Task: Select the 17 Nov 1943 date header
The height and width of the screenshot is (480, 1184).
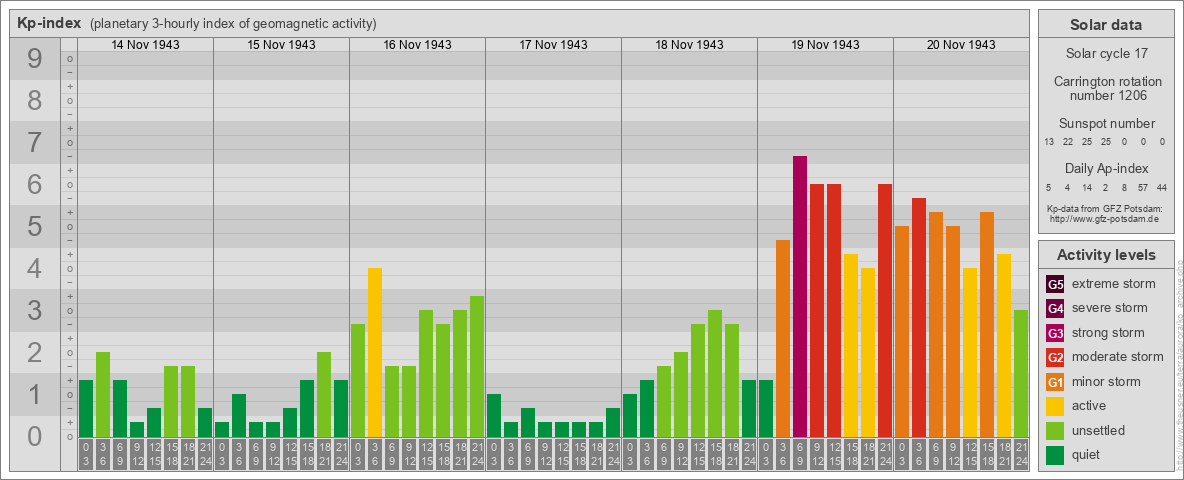Action: [x=553, y=45]
